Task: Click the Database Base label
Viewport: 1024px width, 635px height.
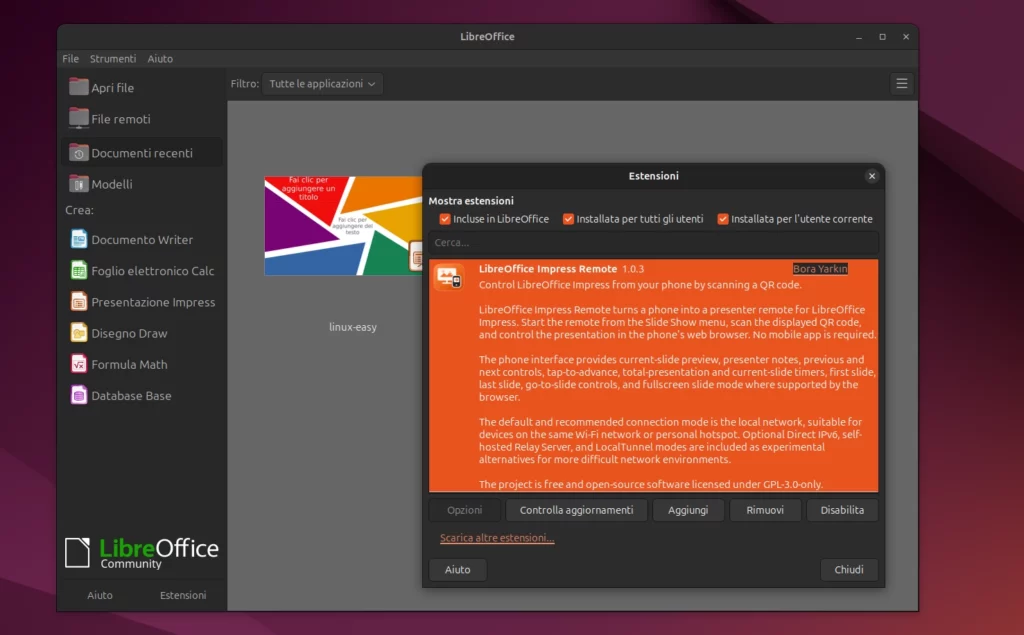Action: pos(131,396)
